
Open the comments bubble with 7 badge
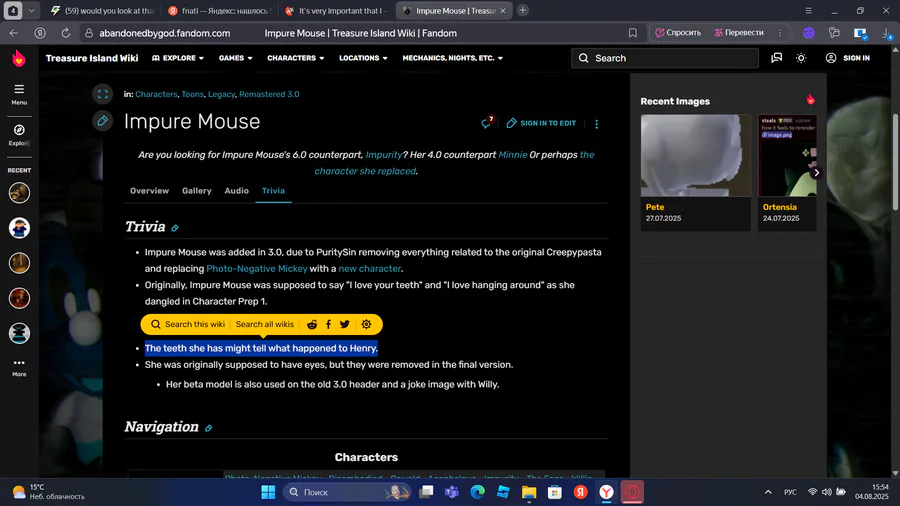coord(487,123)
